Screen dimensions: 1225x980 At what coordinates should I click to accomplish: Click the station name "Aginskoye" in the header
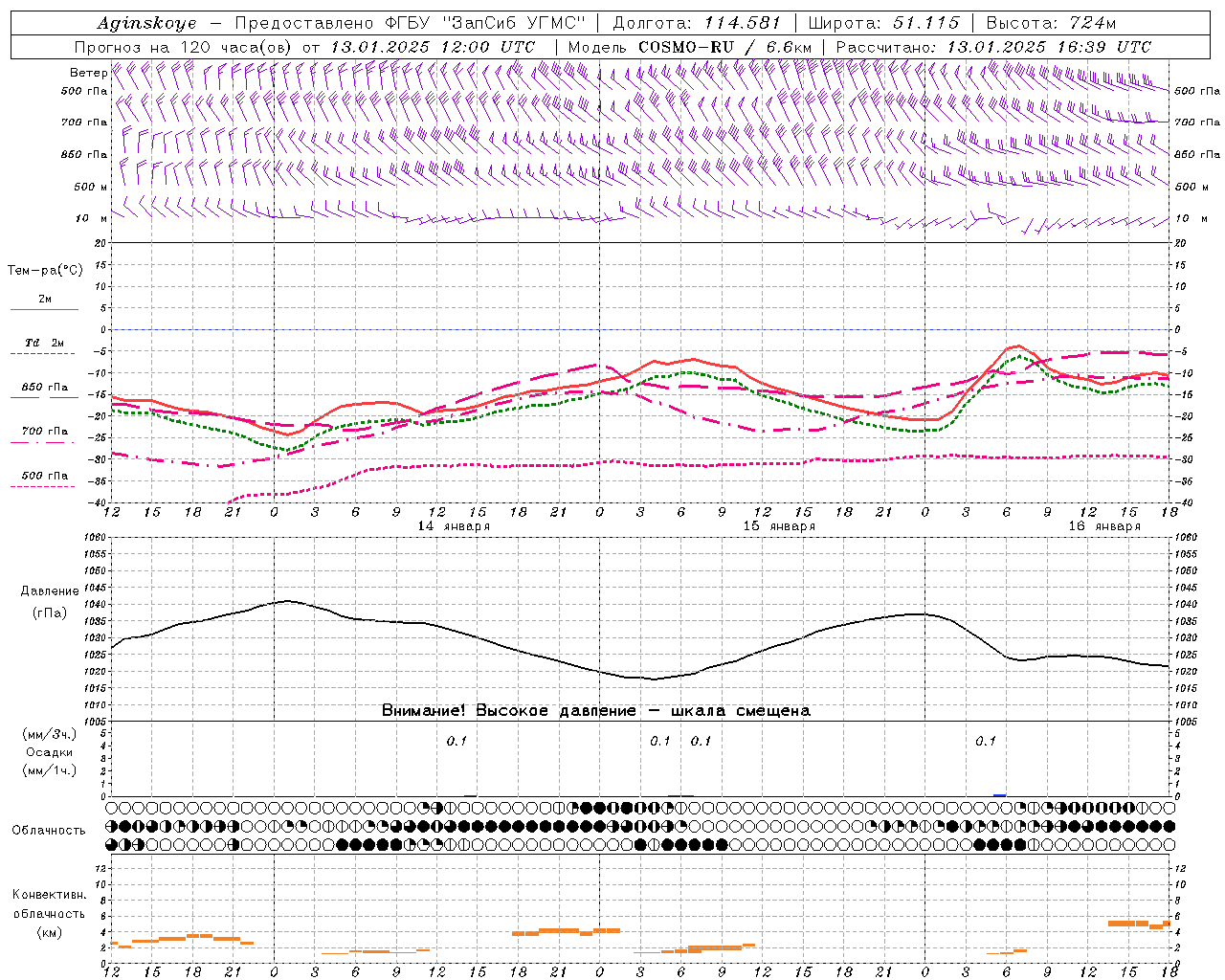click(x=146, y=23)
